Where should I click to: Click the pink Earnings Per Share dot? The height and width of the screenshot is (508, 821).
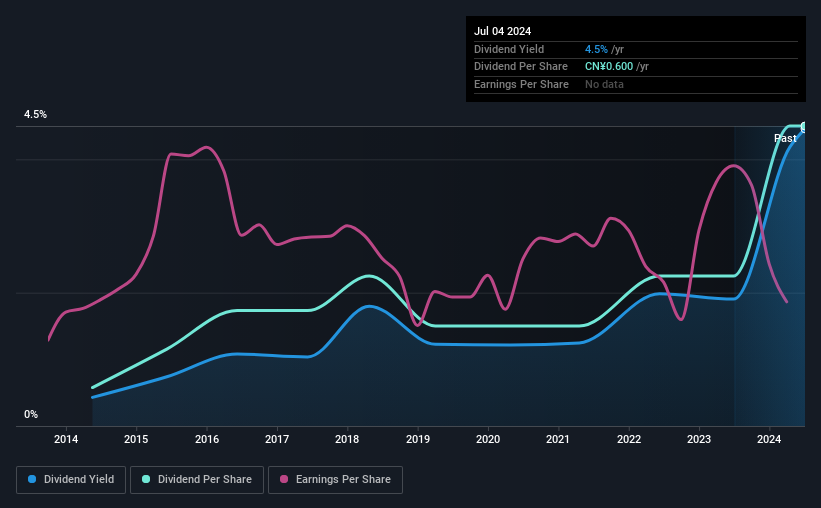(x=284, y=479)
